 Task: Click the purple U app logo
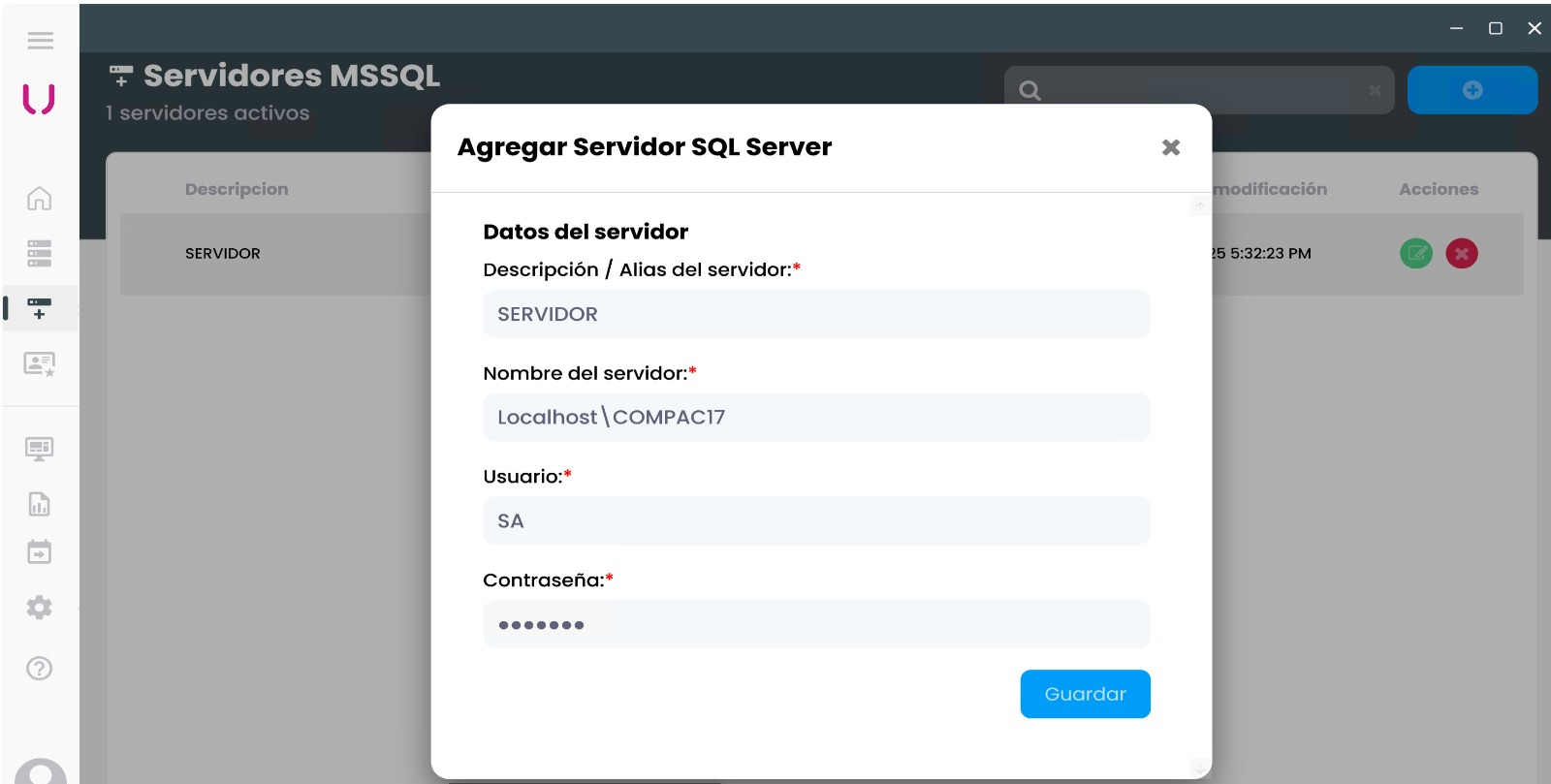tap(39, 99)
